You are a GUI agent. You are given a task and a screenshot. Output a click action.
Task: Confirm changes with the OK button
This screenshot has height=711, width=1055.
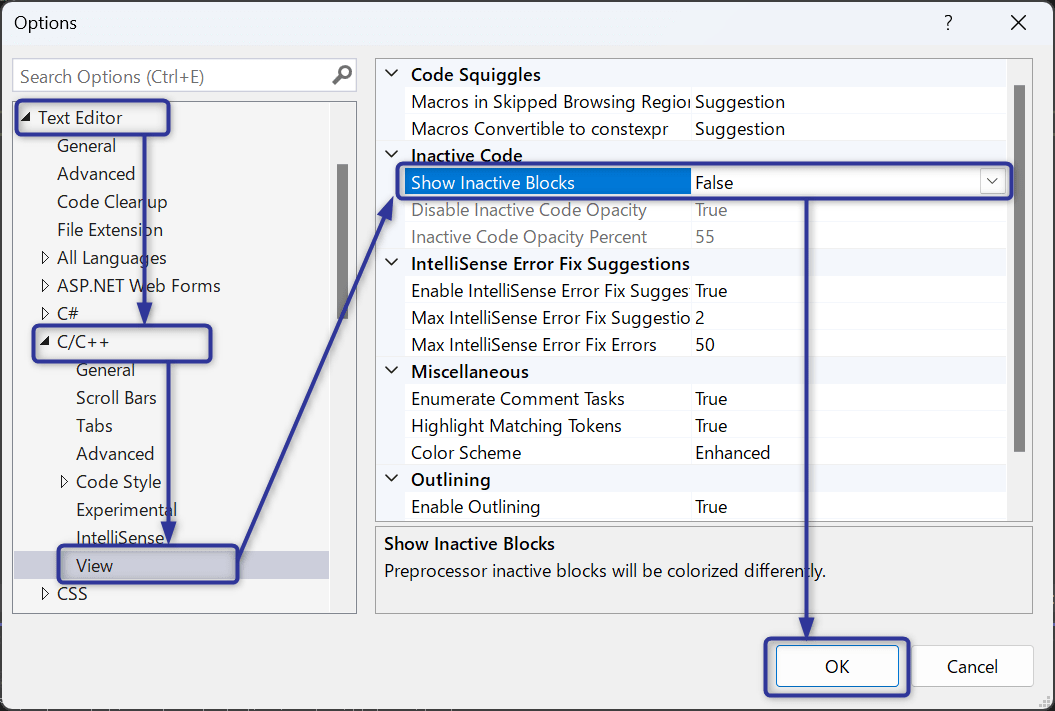click(x=837, y=666)
